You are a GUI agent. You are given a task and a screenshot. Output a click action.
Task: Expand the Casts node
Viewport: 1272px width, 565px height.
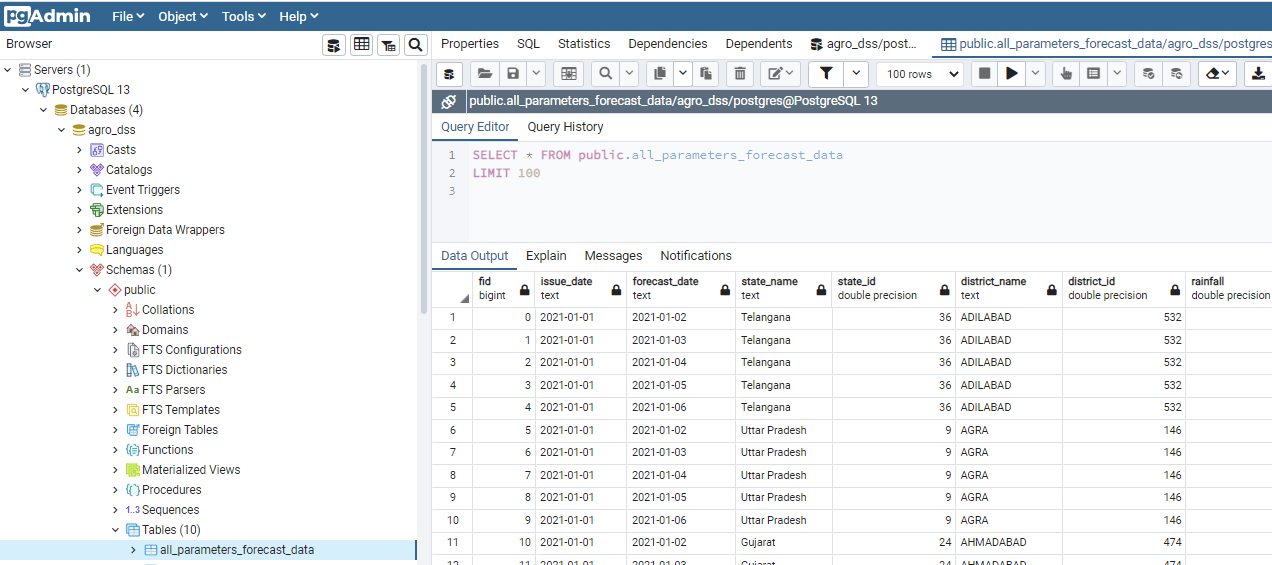80,150
